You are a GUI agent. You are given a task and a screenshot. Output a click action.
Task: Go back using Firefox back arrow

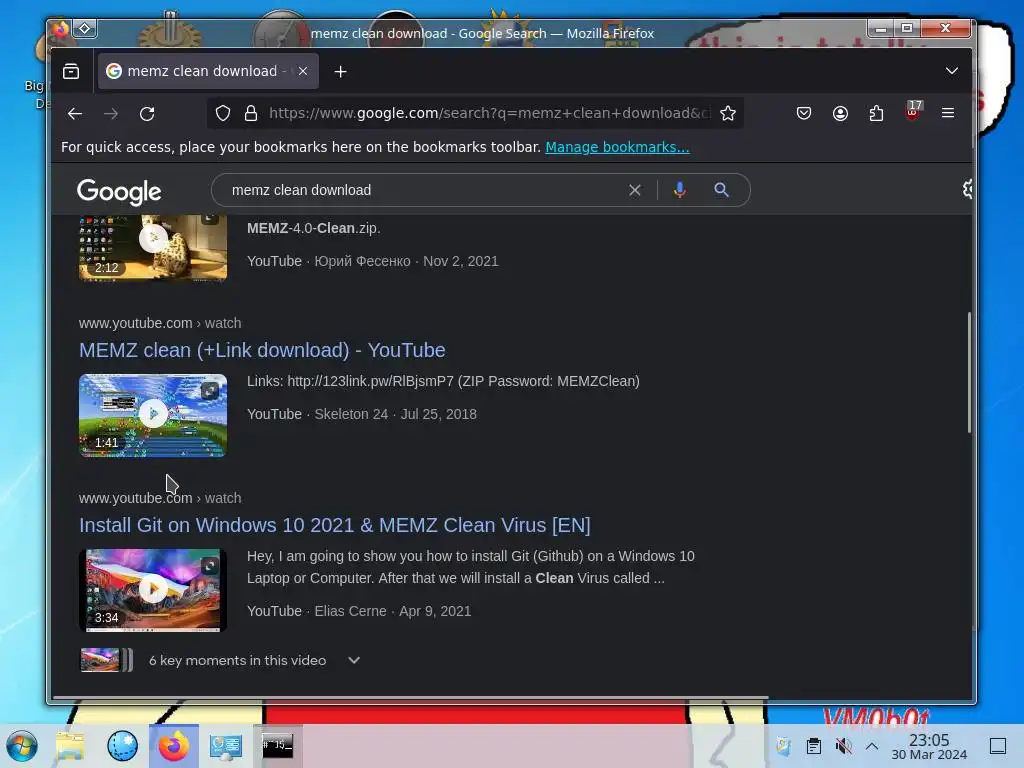[x=75, y=114]
